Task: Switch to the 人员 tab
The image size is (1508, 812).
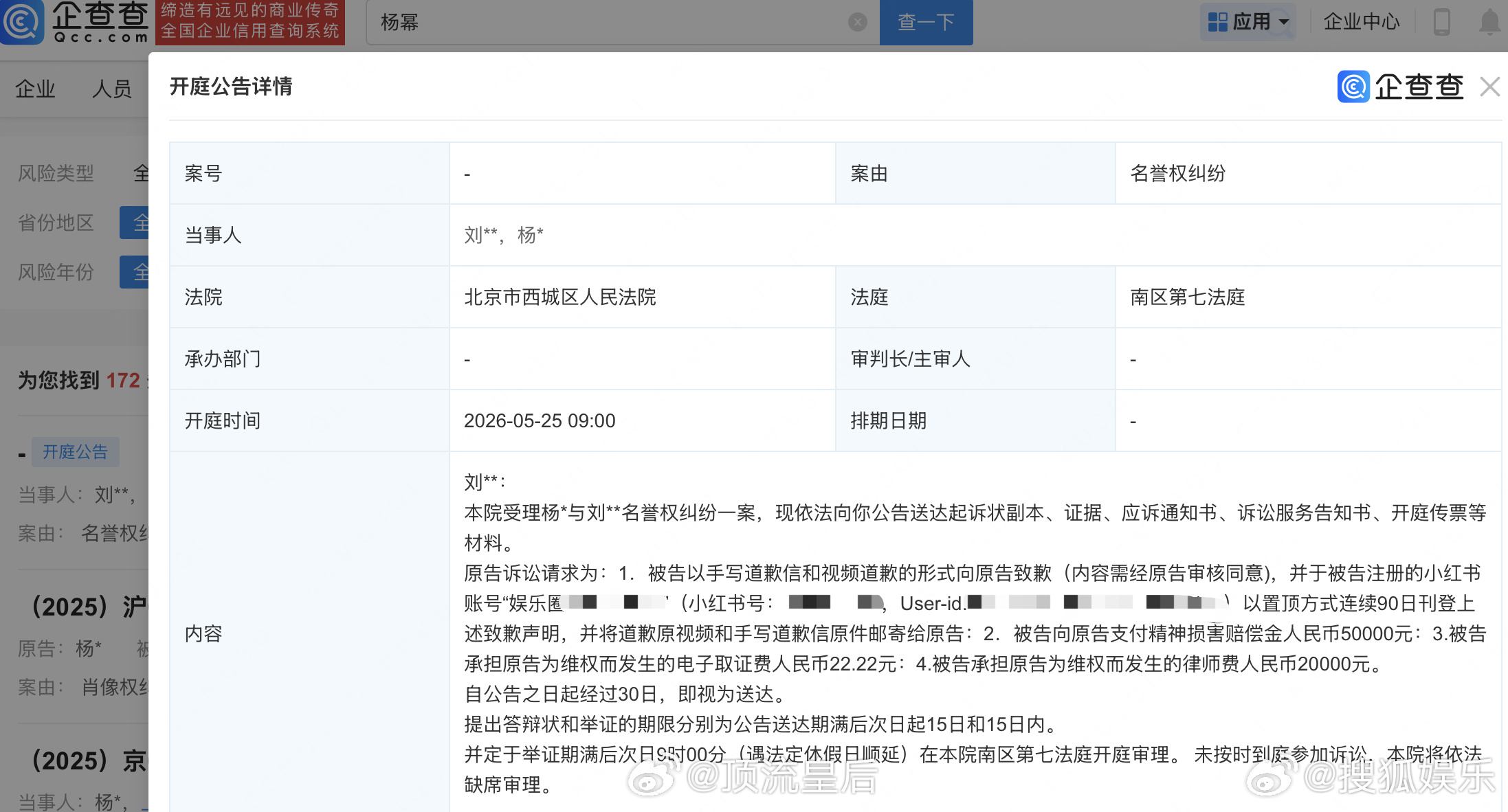Action: point(112,88)
